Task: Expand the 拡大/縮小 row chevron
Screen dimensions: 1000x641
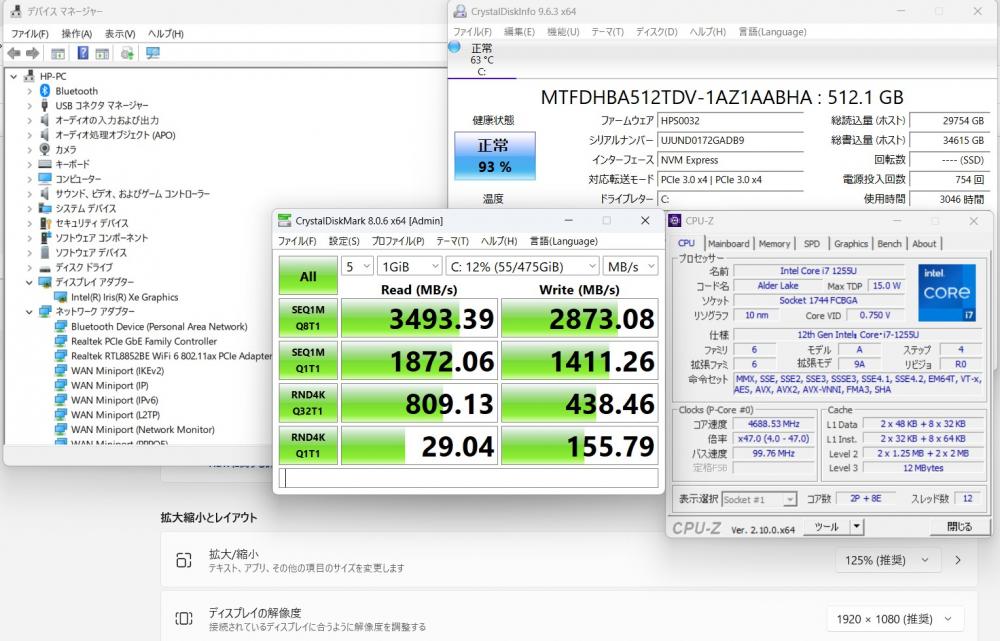Action: [958, 561]
